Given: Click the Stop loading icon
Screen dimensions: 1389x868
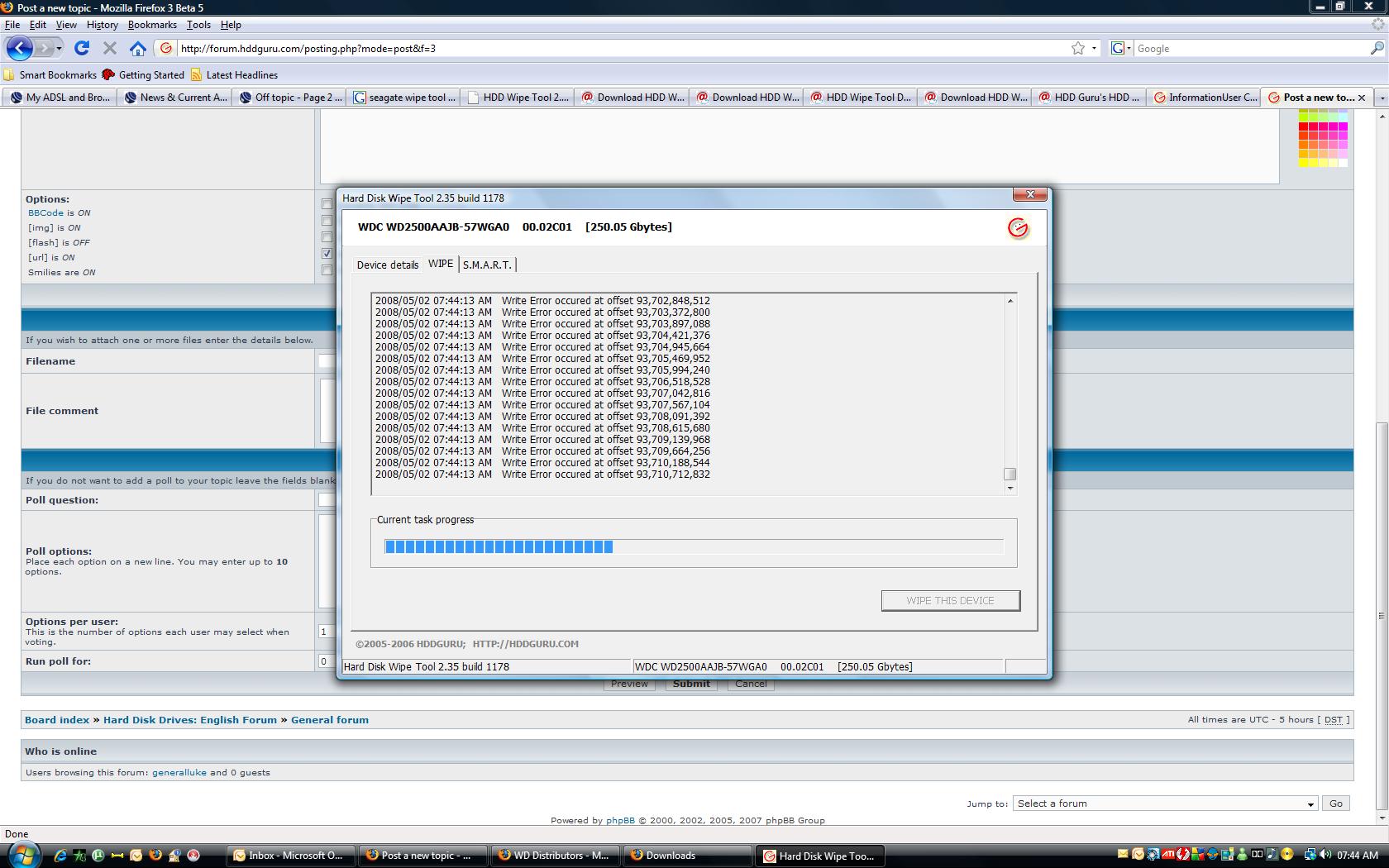Looking at the screenshot, I should (110, 48).
